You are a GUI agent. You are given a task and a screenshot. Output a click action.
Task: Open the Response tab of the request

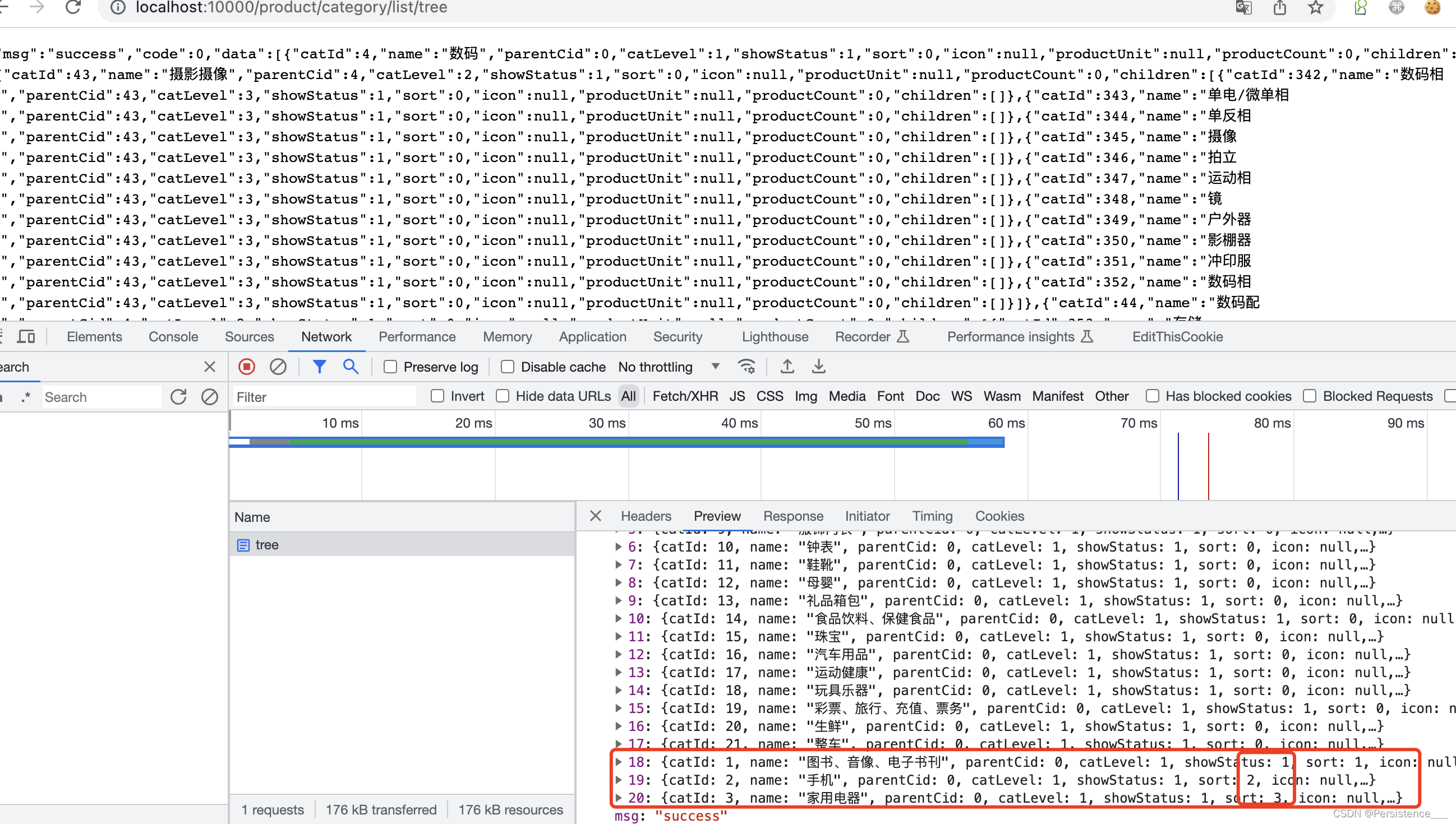coord(793,516)
